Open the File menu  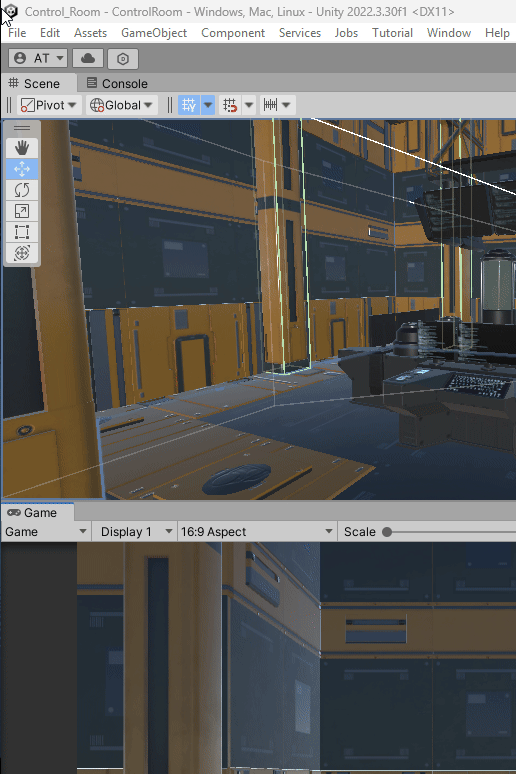[x=17, y=33]
